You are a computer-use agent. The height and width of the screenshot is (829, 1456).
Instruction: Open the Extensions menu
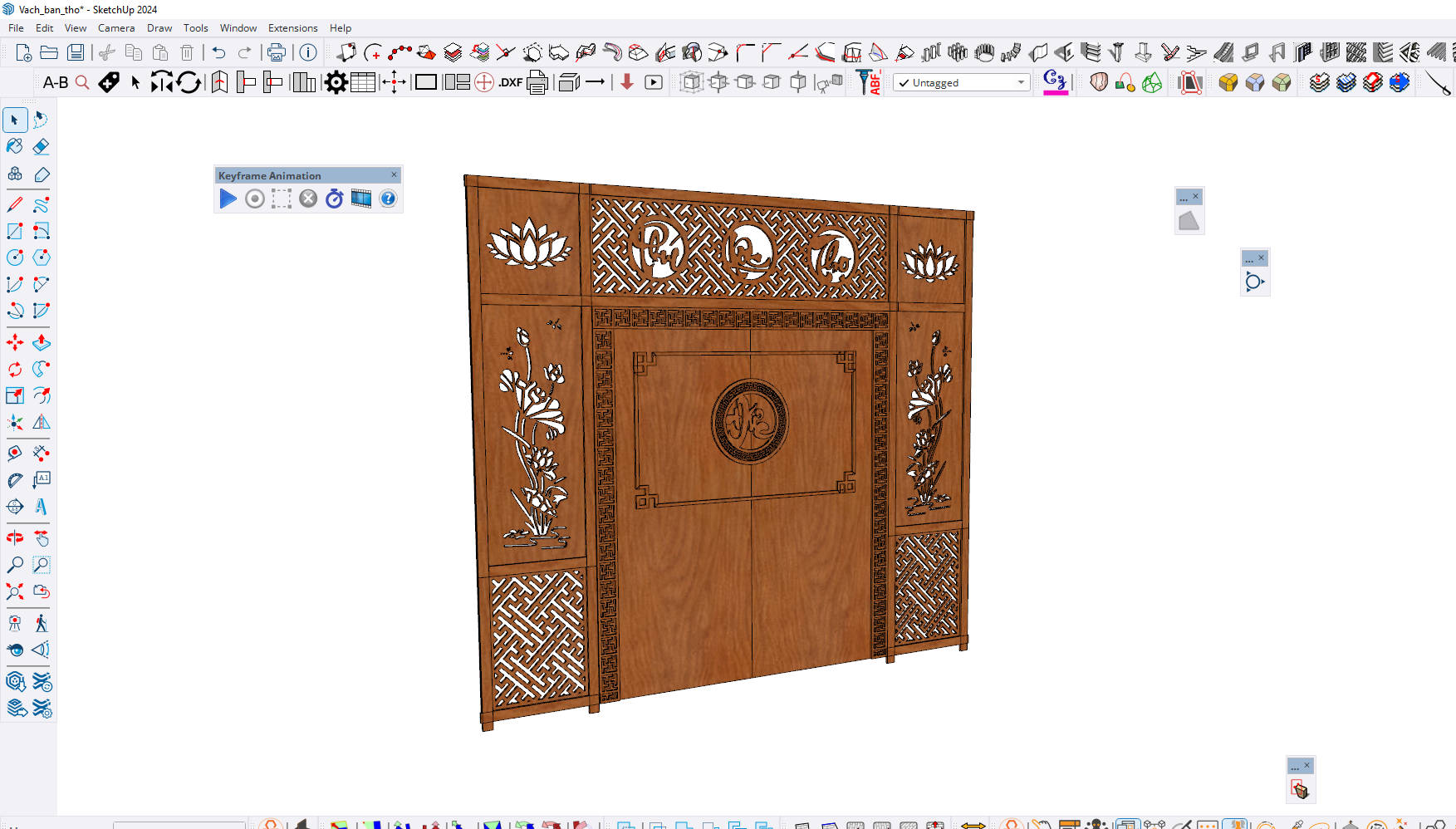click(x=292, y=28)
